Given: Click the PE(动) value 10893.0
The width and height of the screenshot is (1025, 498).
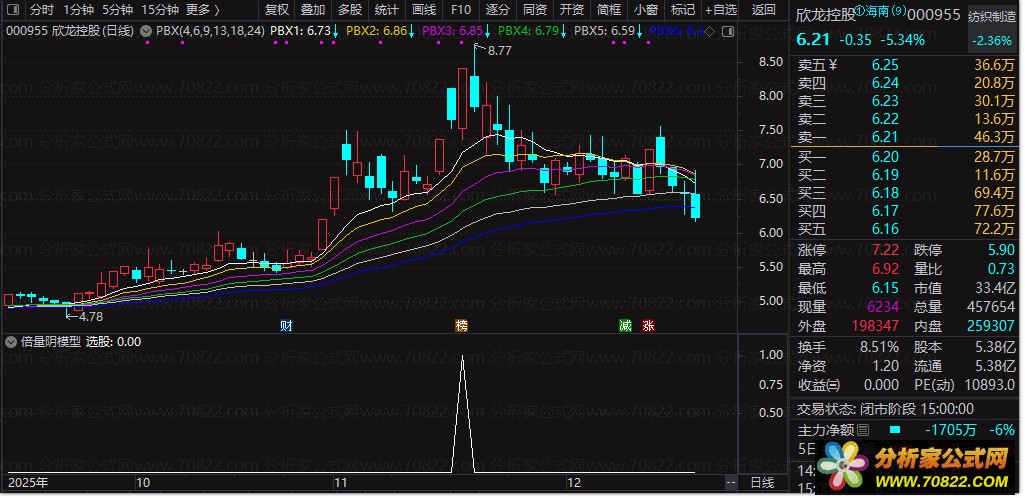Looking at the screenshot, I should point(990,385).
